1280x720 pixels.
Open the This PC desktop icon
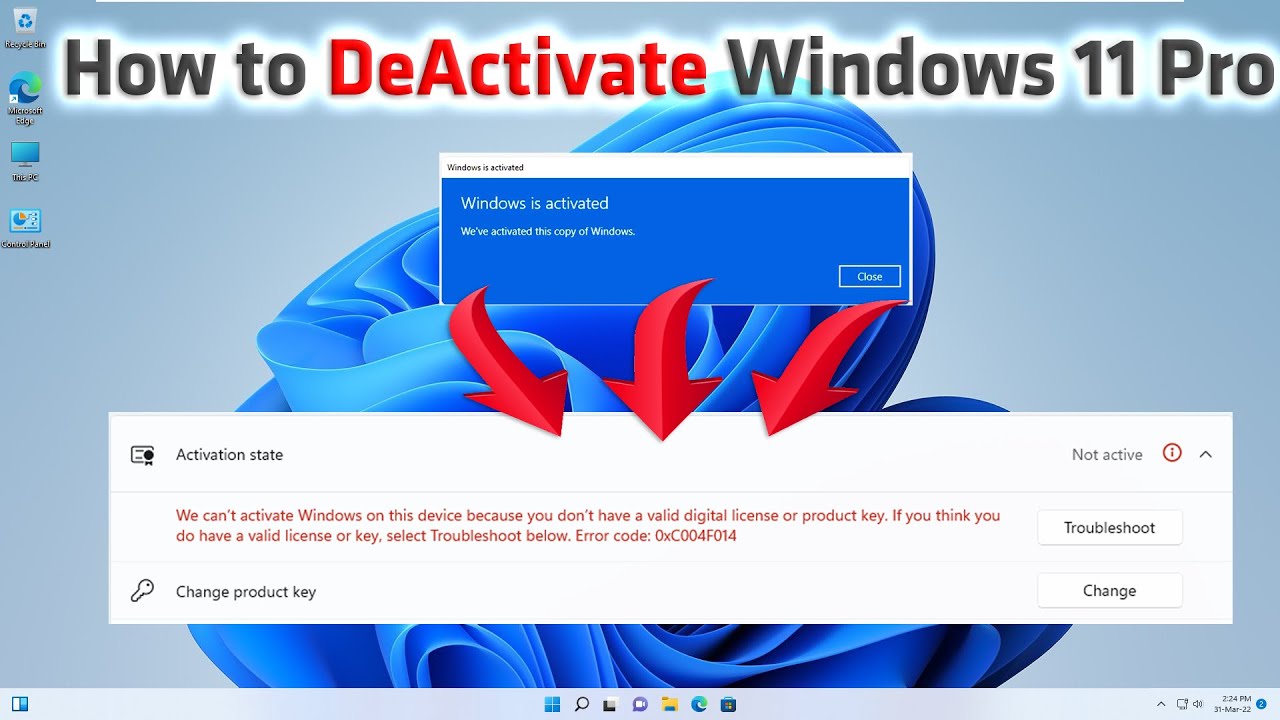[24, 155]
